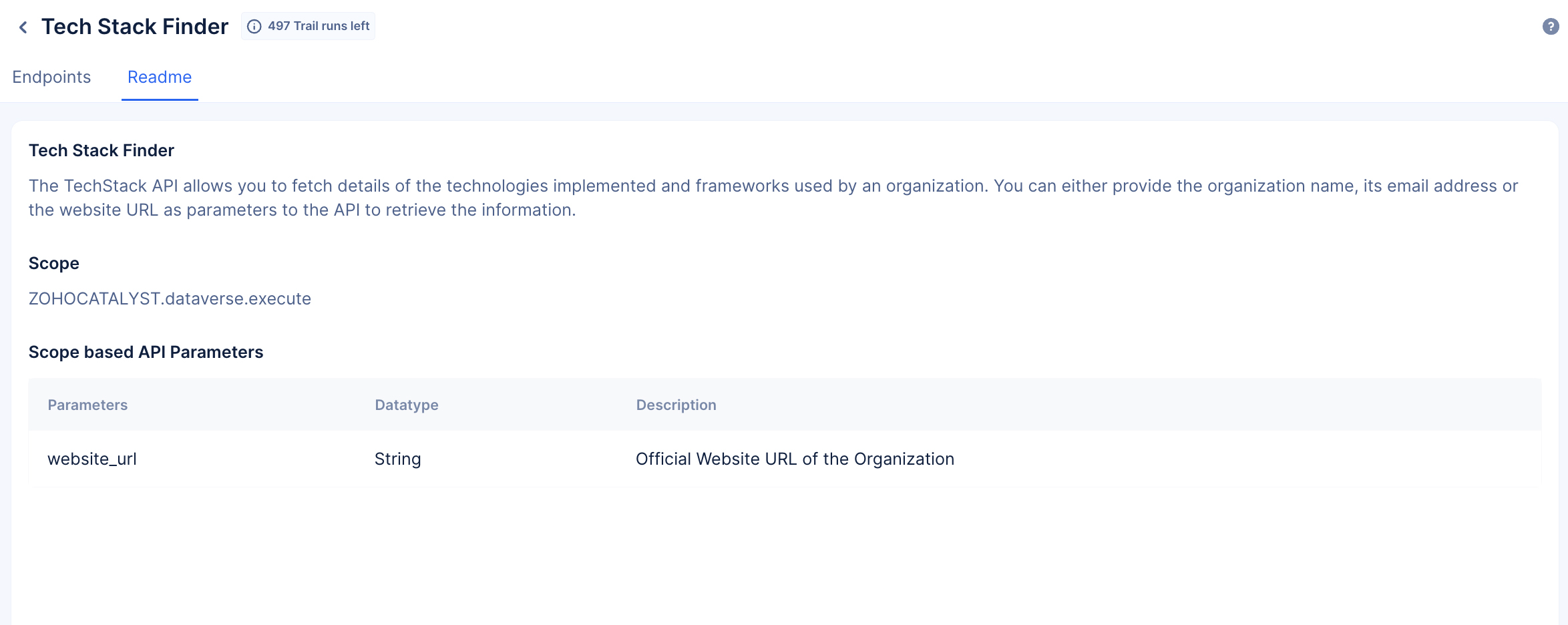
Task: Click the 'Scope' heading
Action: [54, 264]
